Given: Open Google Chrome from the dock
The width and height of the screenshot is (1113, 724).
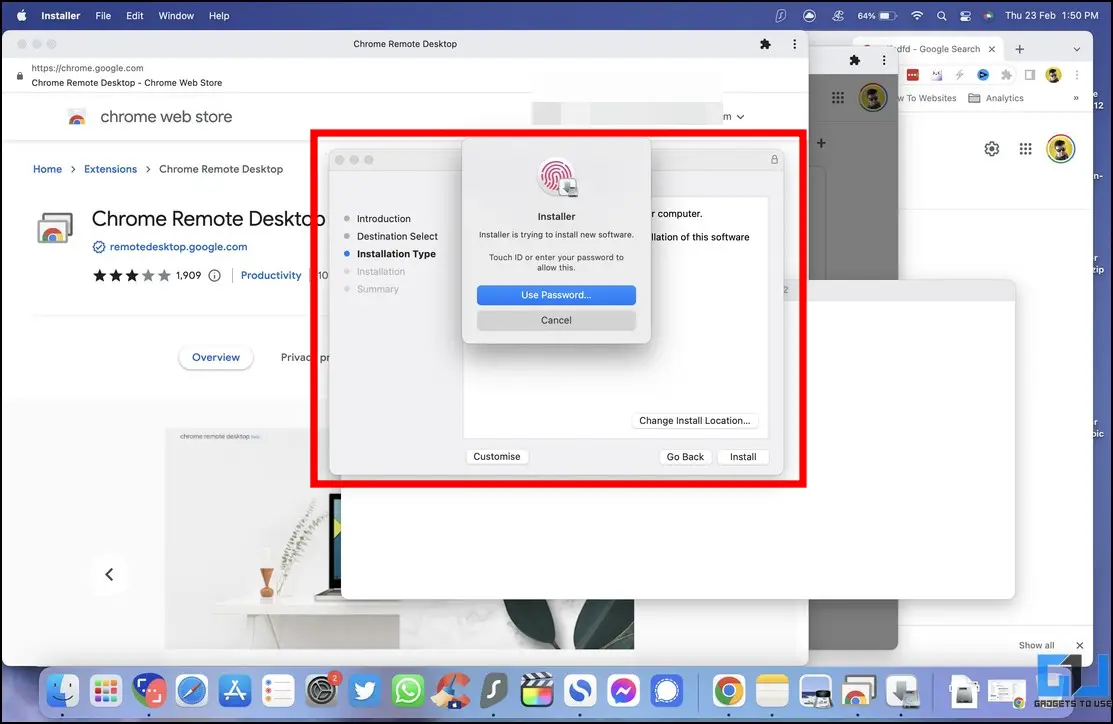Looking at the screenshot, I should click(x=729, y=691).
